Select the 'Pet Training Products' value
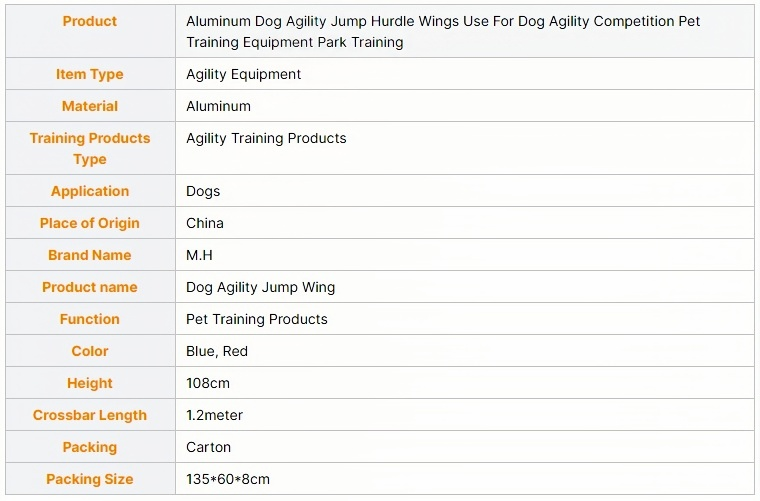This screenshot has height=501, width=760. pos(257,319)
